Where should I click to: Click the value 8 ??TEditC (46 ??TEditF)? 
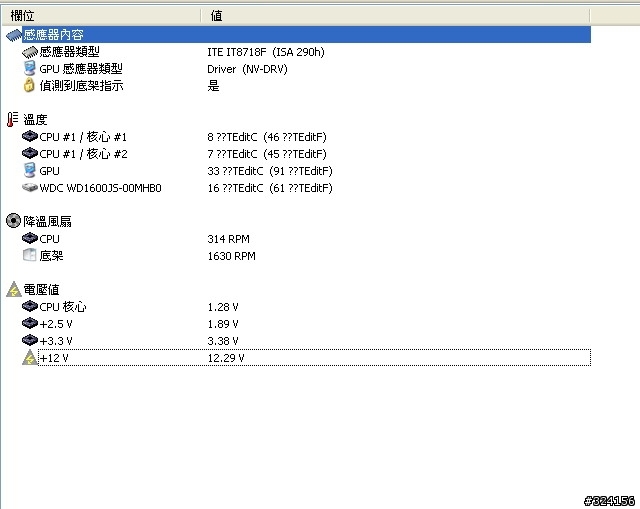[267, 137]
